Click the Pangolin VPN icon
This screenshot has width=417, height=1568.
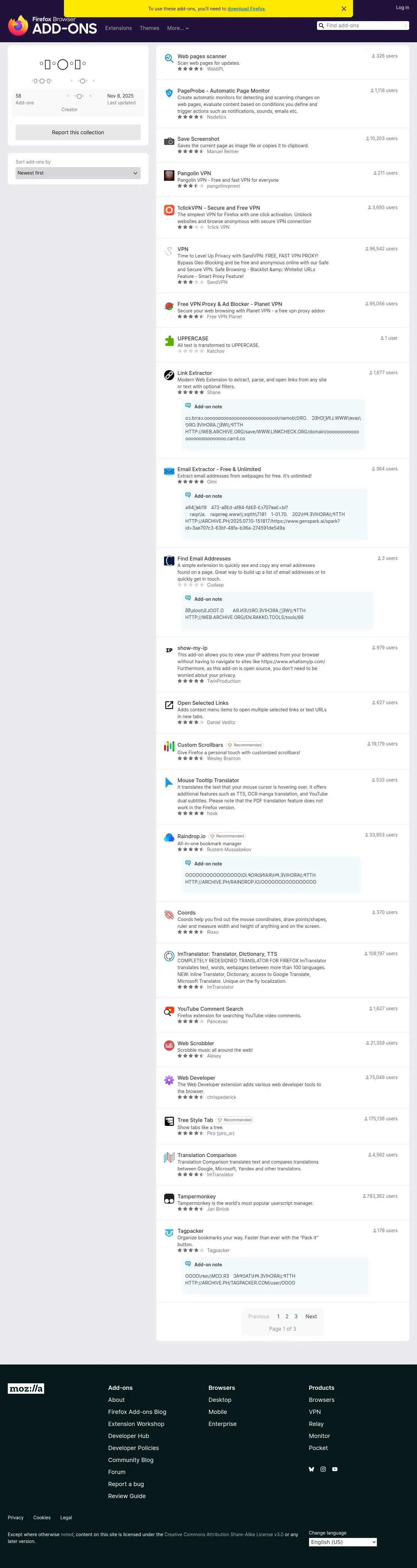(x=169, y=176)
